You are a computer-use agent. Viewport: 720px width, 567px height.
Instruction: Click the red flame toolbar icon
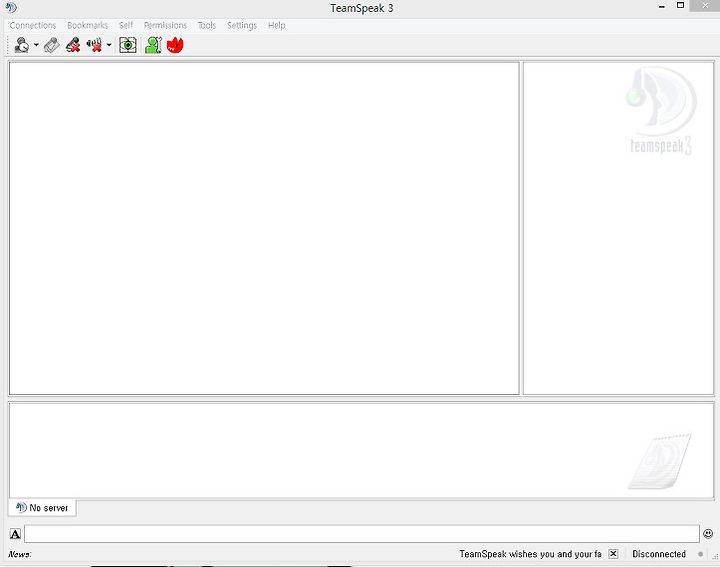pyautogui.click(x=175, y=45)
